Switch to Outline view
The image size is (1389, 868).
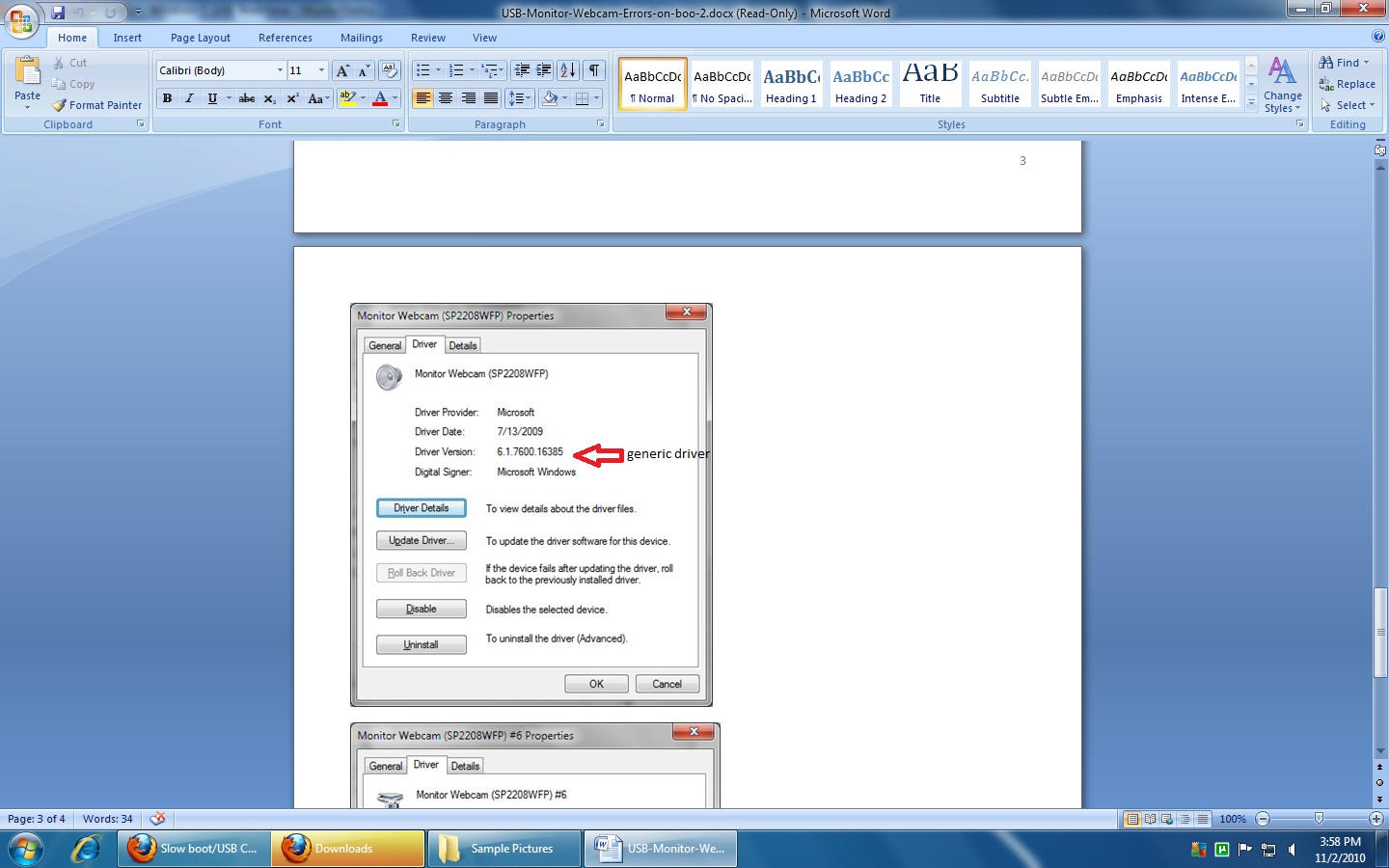tap(1185, 819)
